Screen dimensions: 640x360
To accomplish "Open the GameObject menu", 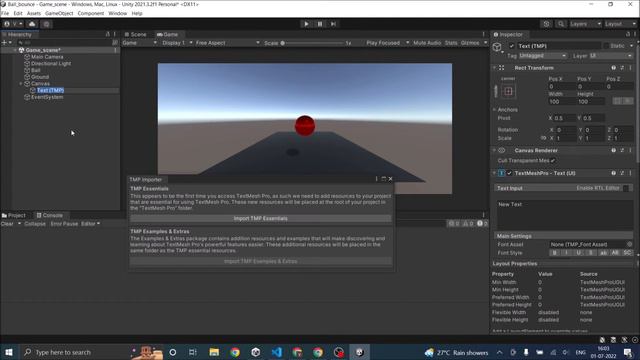I will (x=59, y=13).
